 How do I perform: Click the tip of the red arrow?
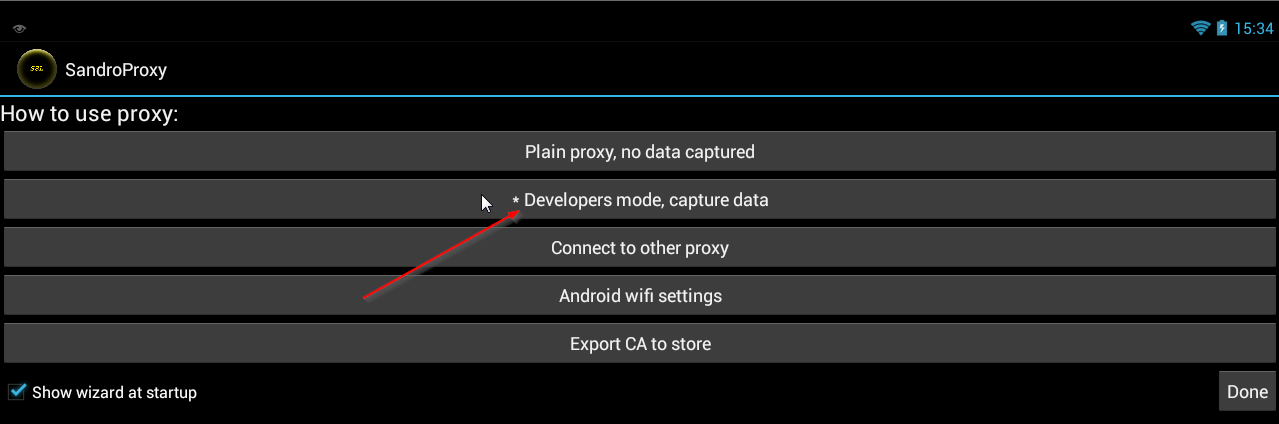tap(518, 211)
